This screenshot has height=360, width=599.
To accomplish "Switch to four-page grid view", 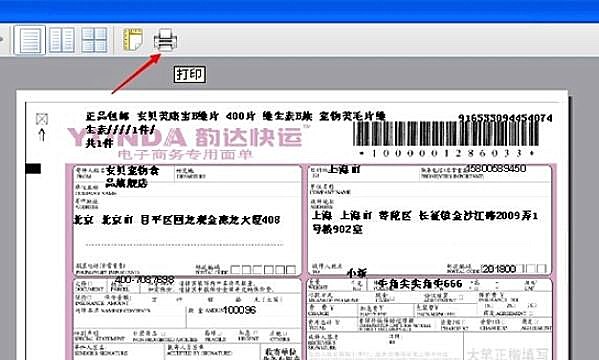I will (94, 40).
